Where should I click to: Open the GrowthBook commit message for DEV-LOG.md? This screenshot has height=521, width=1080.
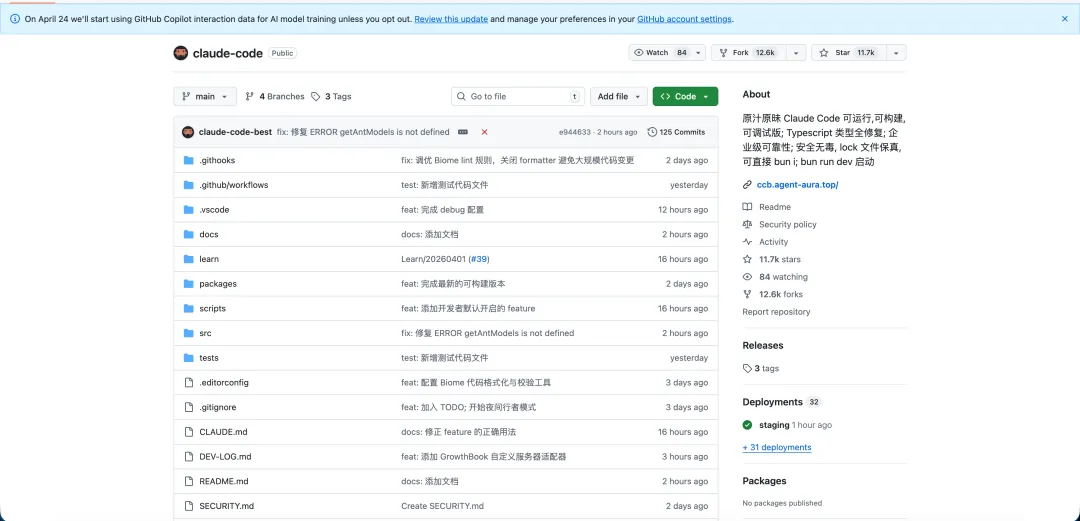pos(484,457)
